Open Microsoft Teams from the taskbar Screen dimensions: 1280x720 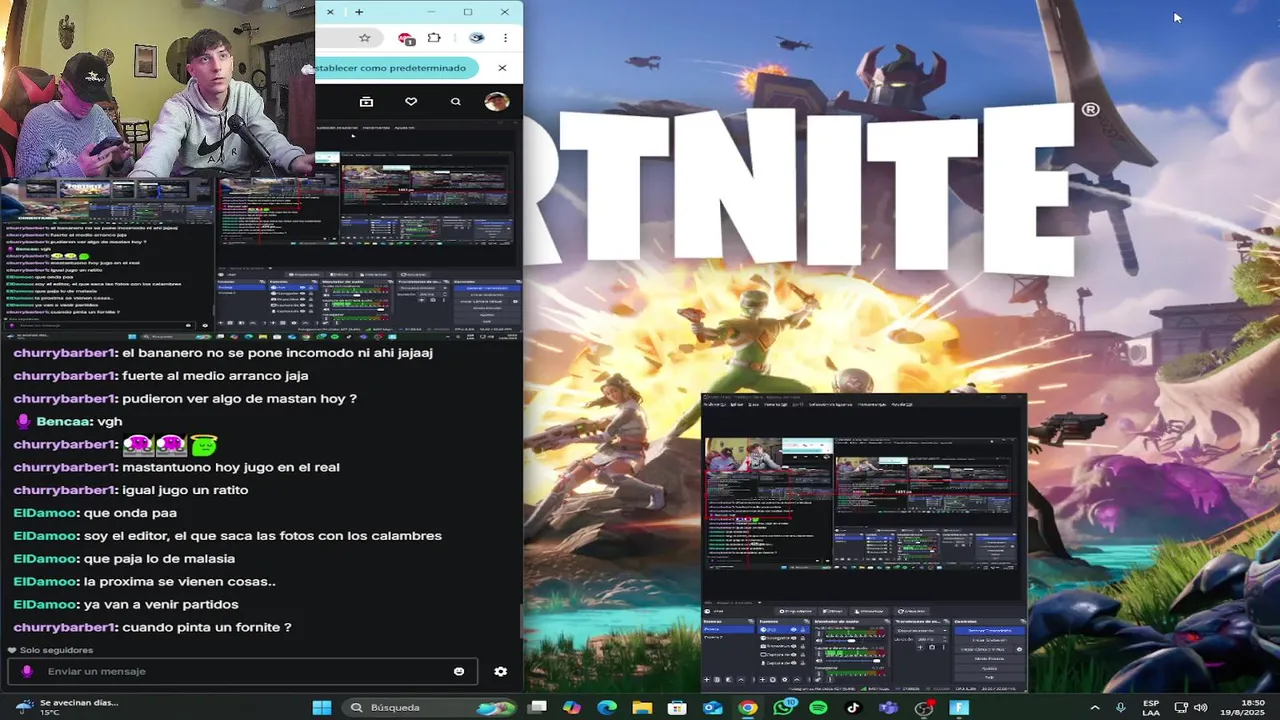tap(888, 707)
